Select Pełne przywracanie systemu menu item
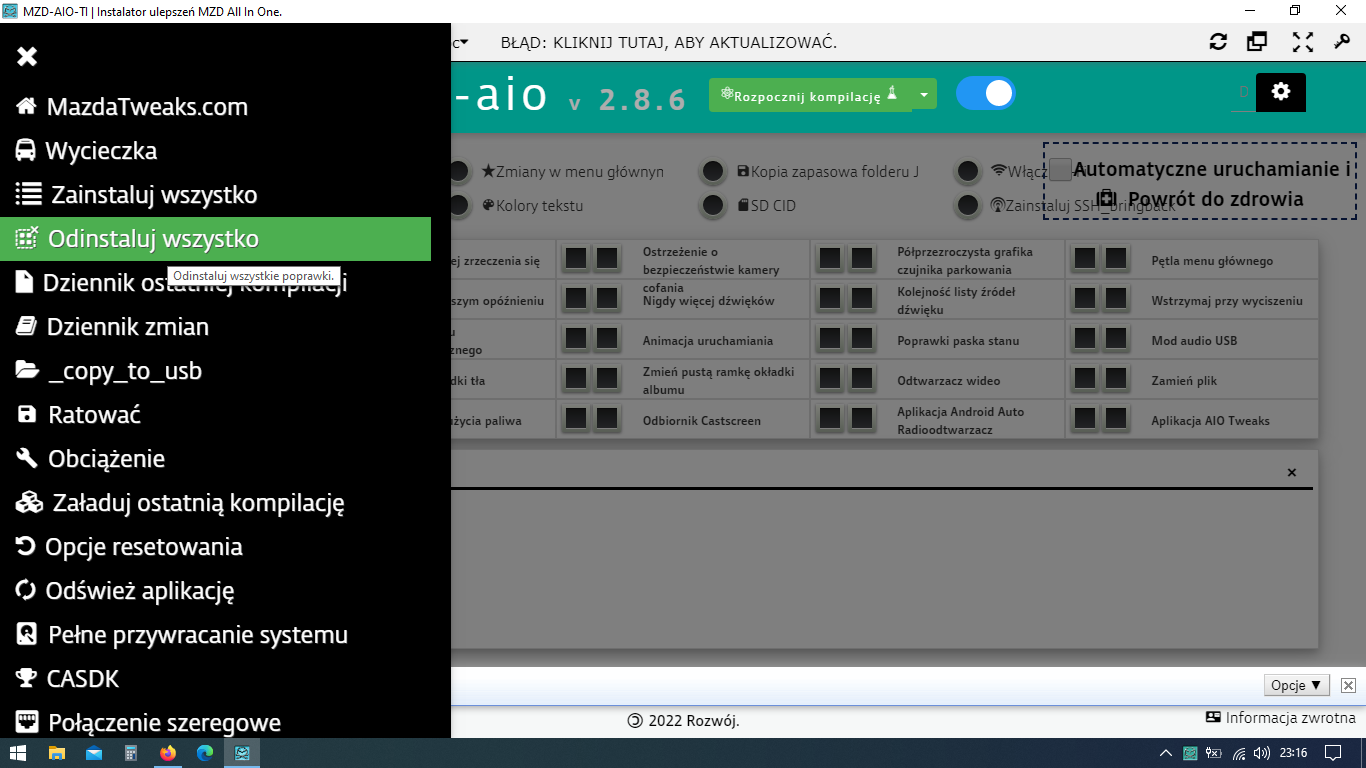The height and width of the screenshot is (768, 1366). [x=197, y=635]
